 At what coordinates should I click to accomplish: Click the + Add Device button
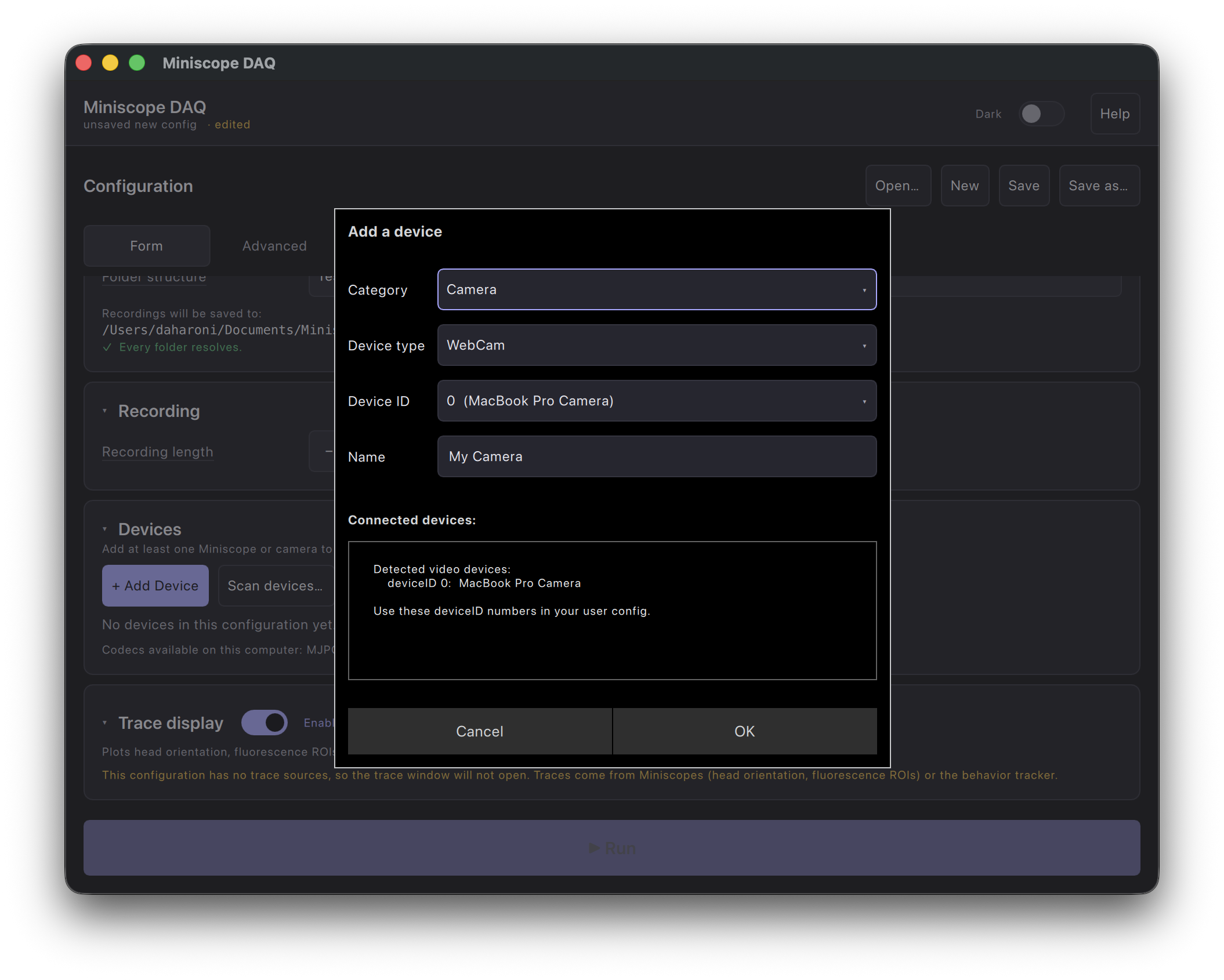tap(155, 586)
